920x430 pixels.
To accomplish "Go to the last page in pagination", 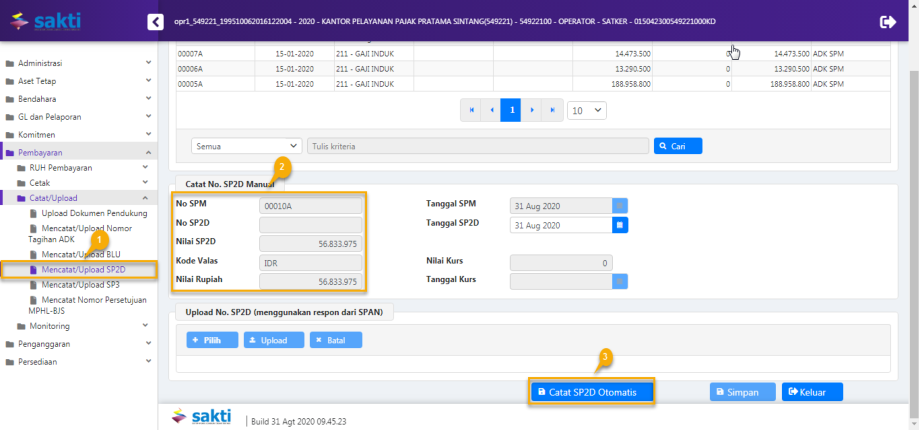I will [x=551, y=109].
